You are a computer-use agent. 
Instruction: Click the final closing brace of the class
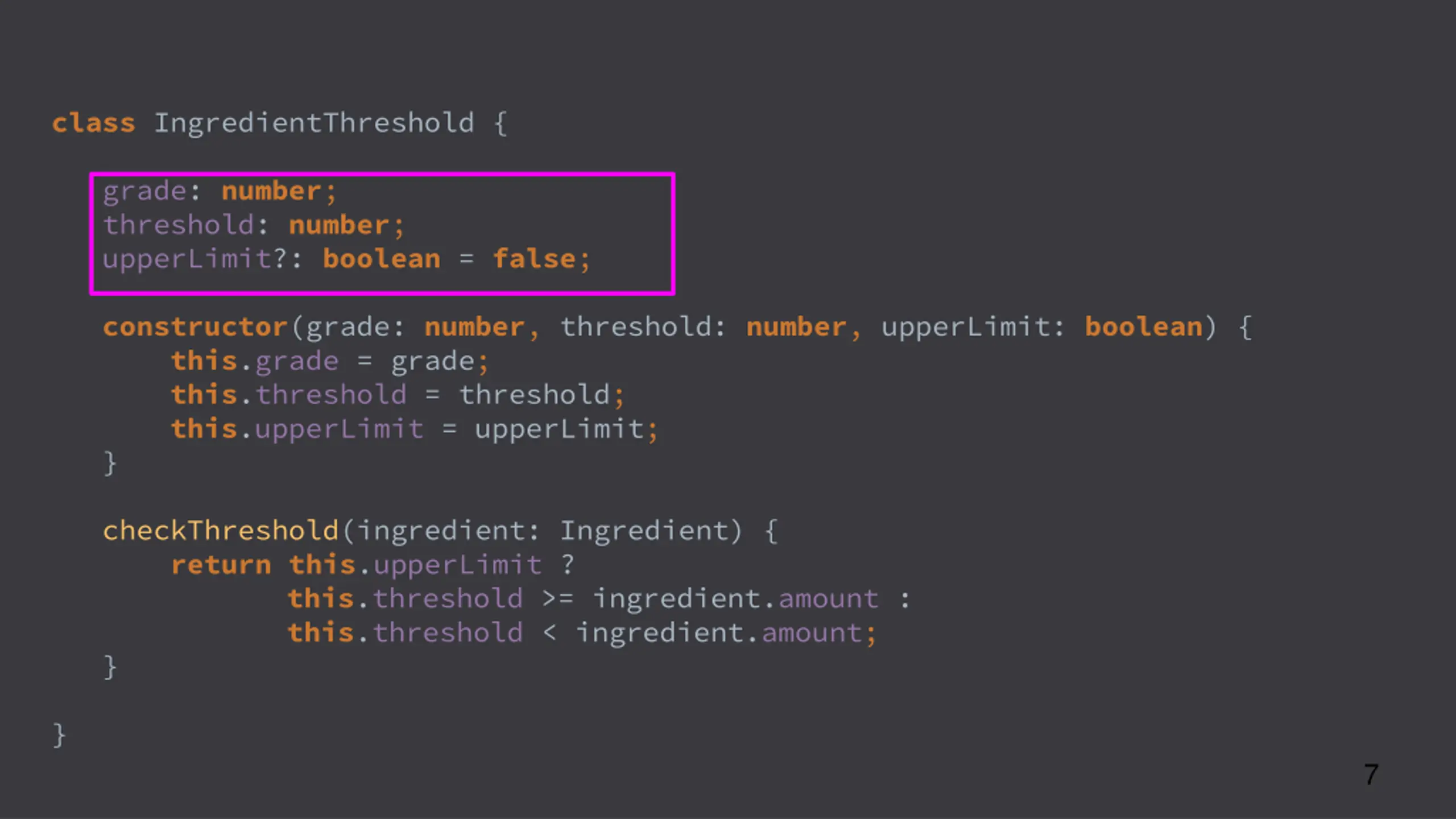tap(59, 735)
